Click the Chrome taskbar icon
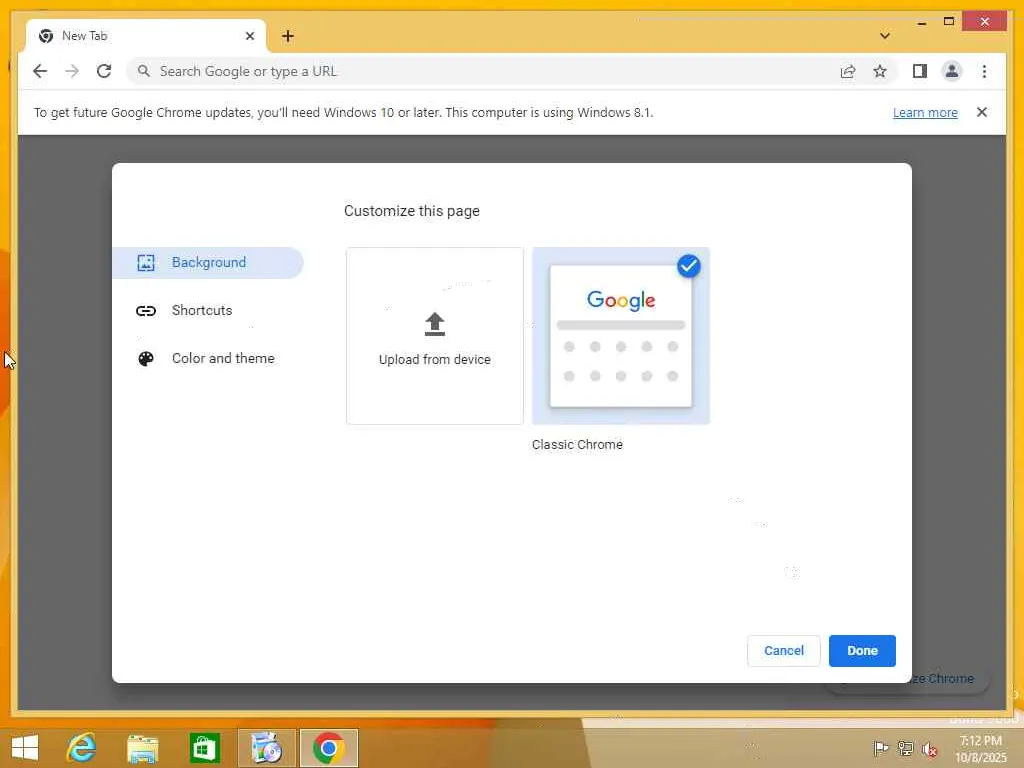The height and width of the screenshot is (768, 1024). pos(328,748)
